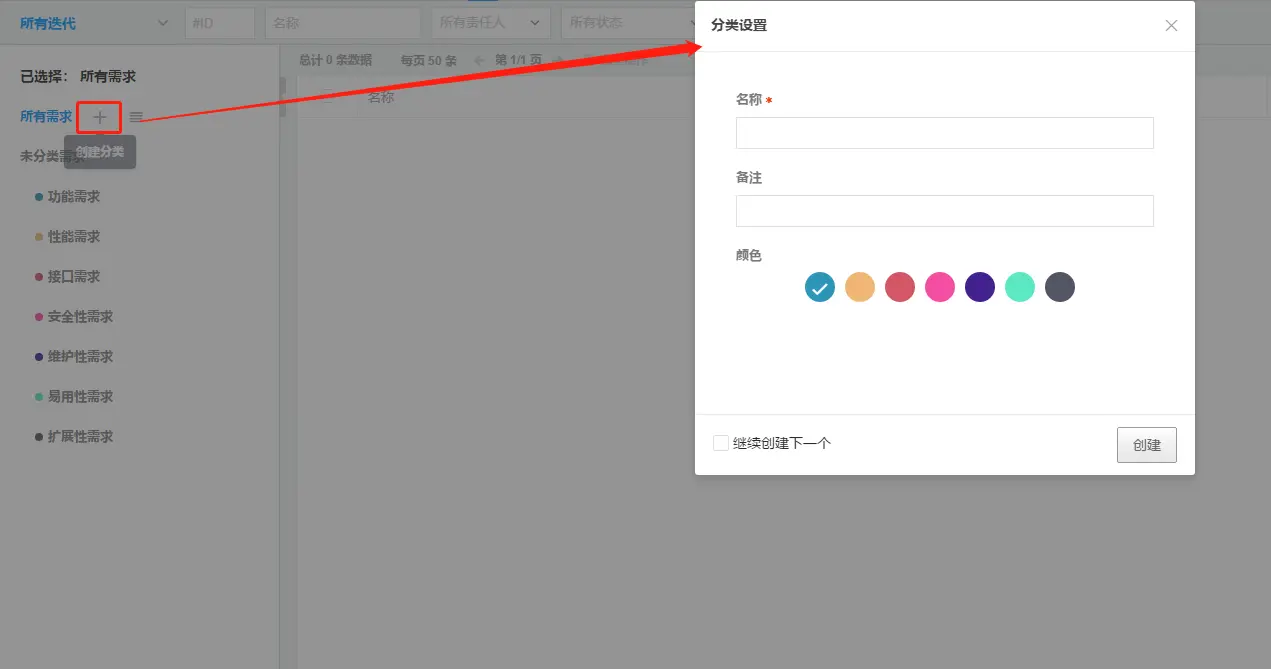Viewport: 1271px width, 669px height.
Task: Click the list icon beside 所有需求
Action: 136,117
